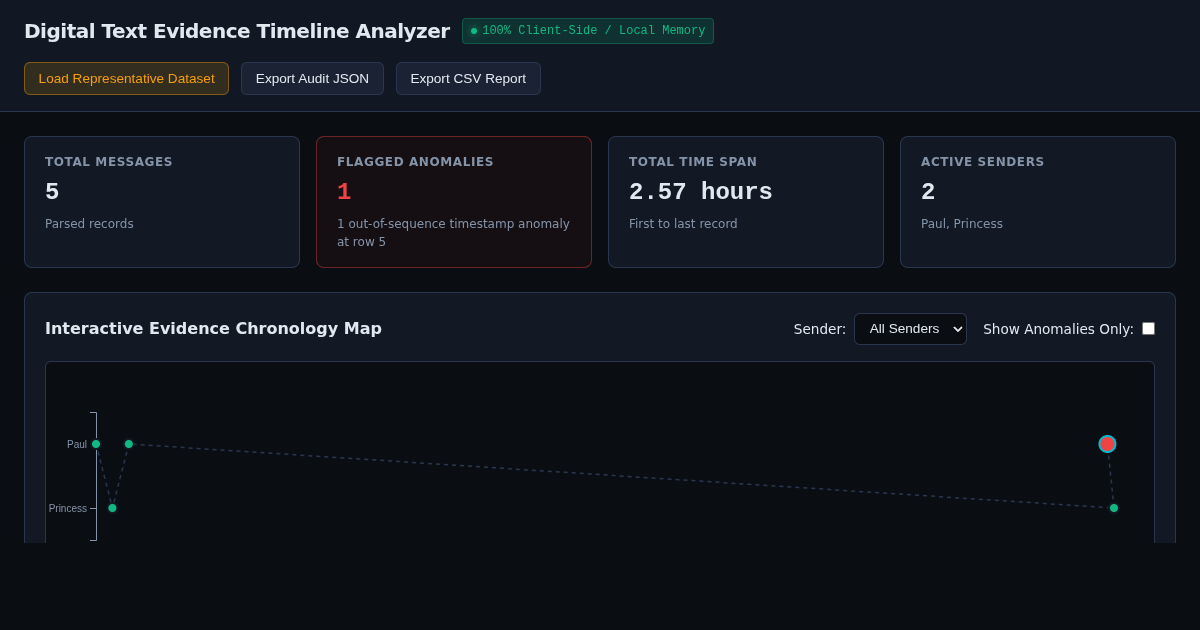Click the 'Princess' axis label on chart
Screen dimensions: 1200x630
click(x=68, y=508)
